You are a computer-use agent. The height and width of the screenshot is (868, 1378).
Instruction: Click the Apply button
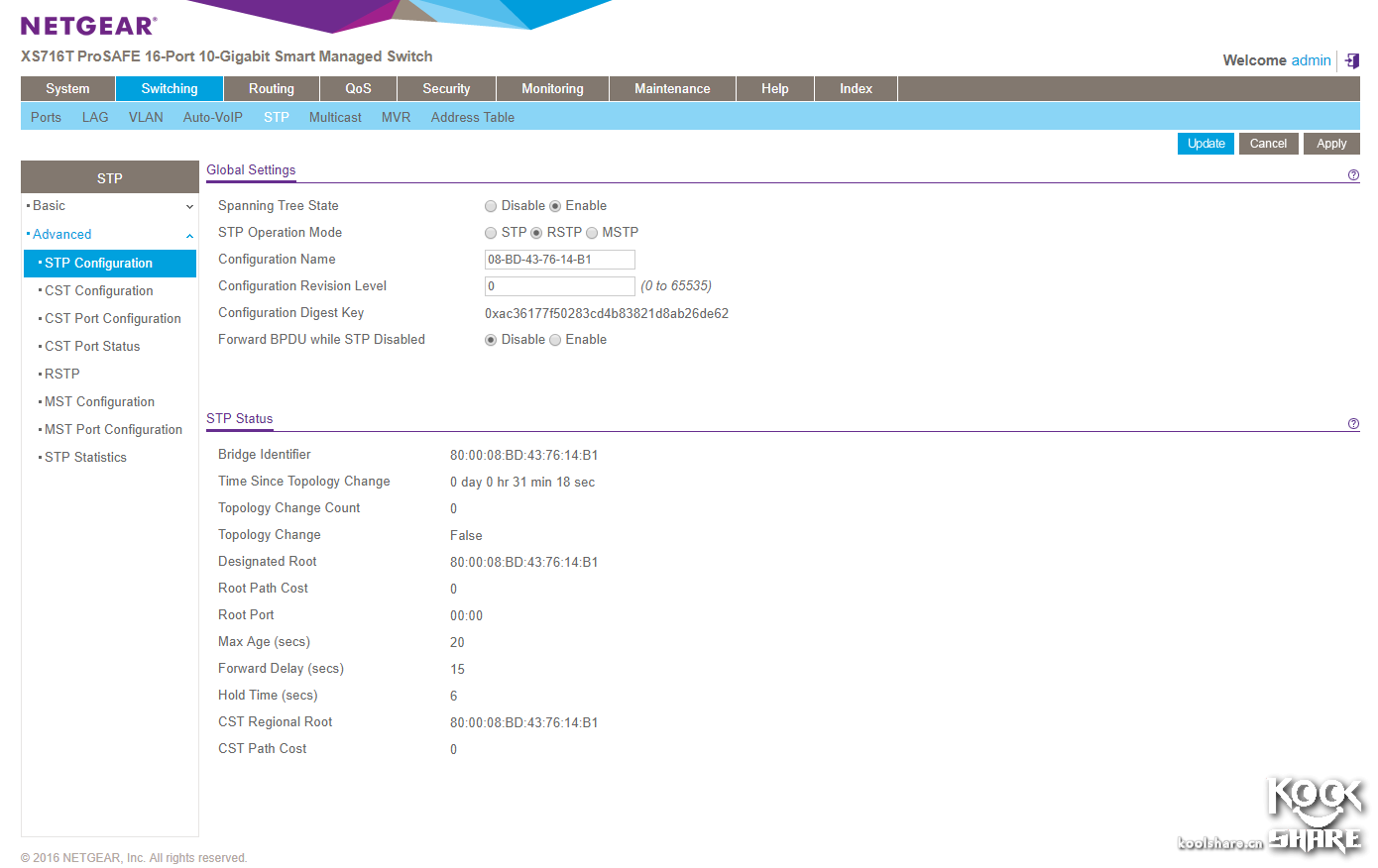point(1330,144)
